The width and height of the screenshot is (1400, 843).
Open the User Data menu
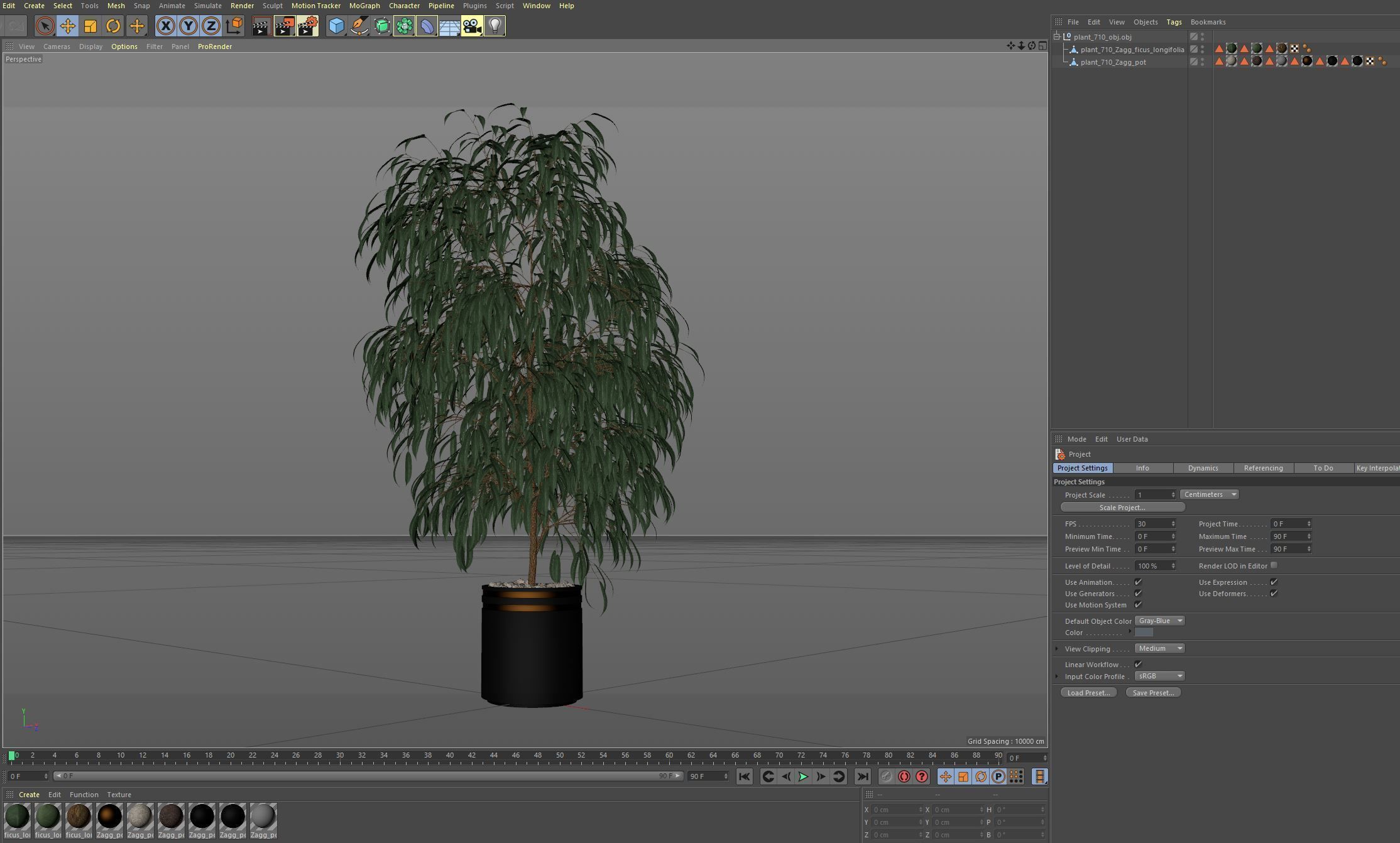[1132, 439]
